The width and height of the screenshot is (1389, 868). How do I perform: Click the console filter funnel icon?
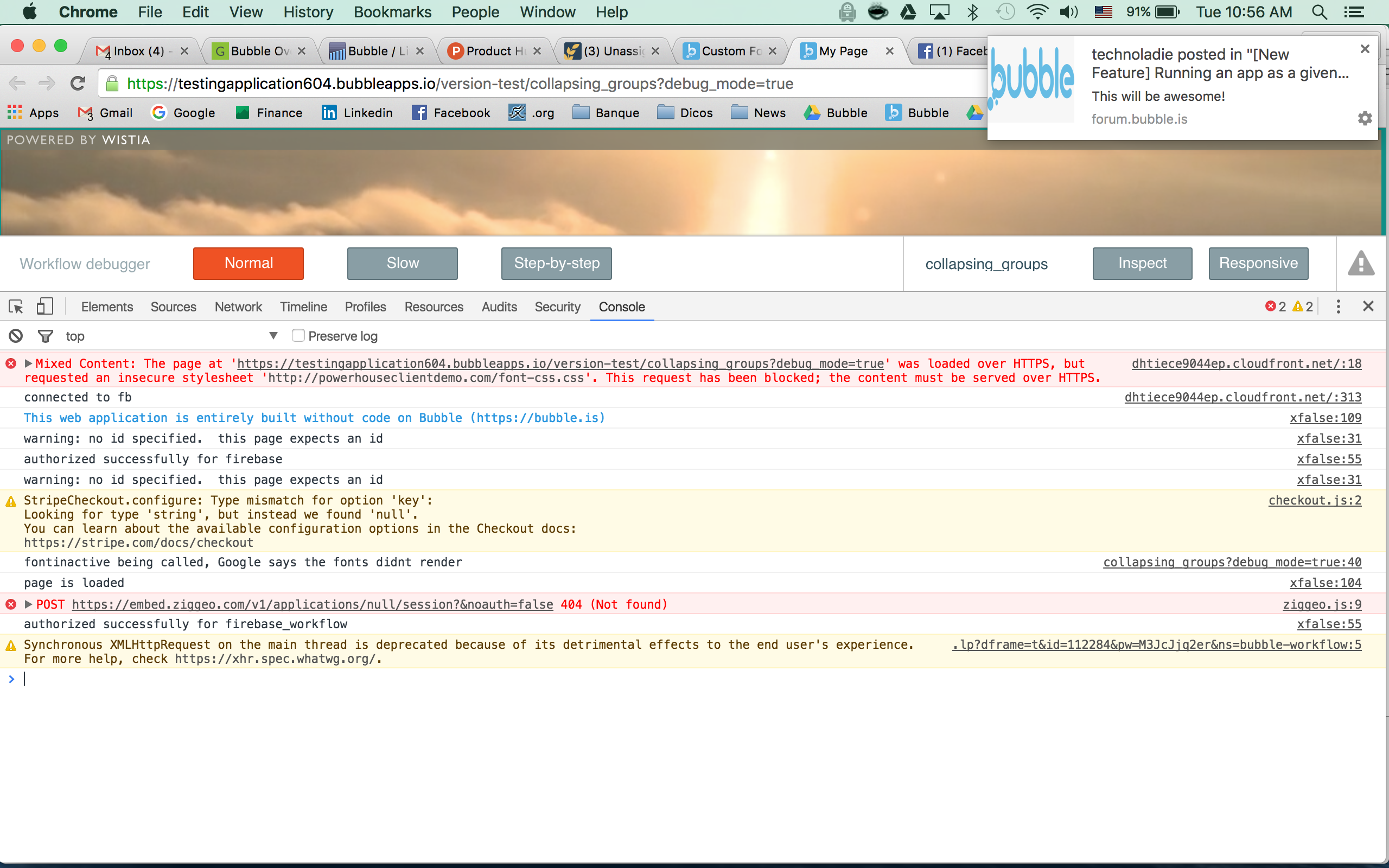coord(46,336)
